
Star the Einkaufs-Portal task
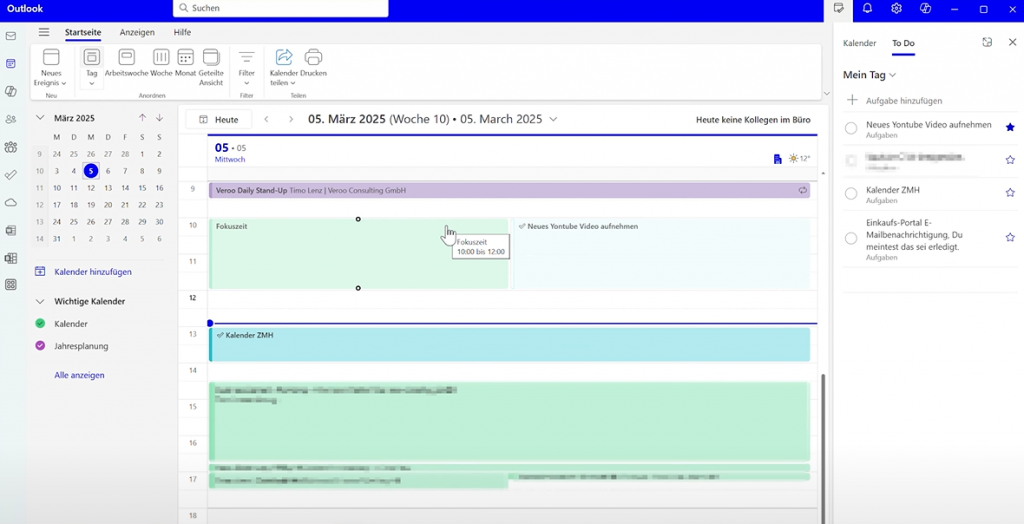point(1010,237)
